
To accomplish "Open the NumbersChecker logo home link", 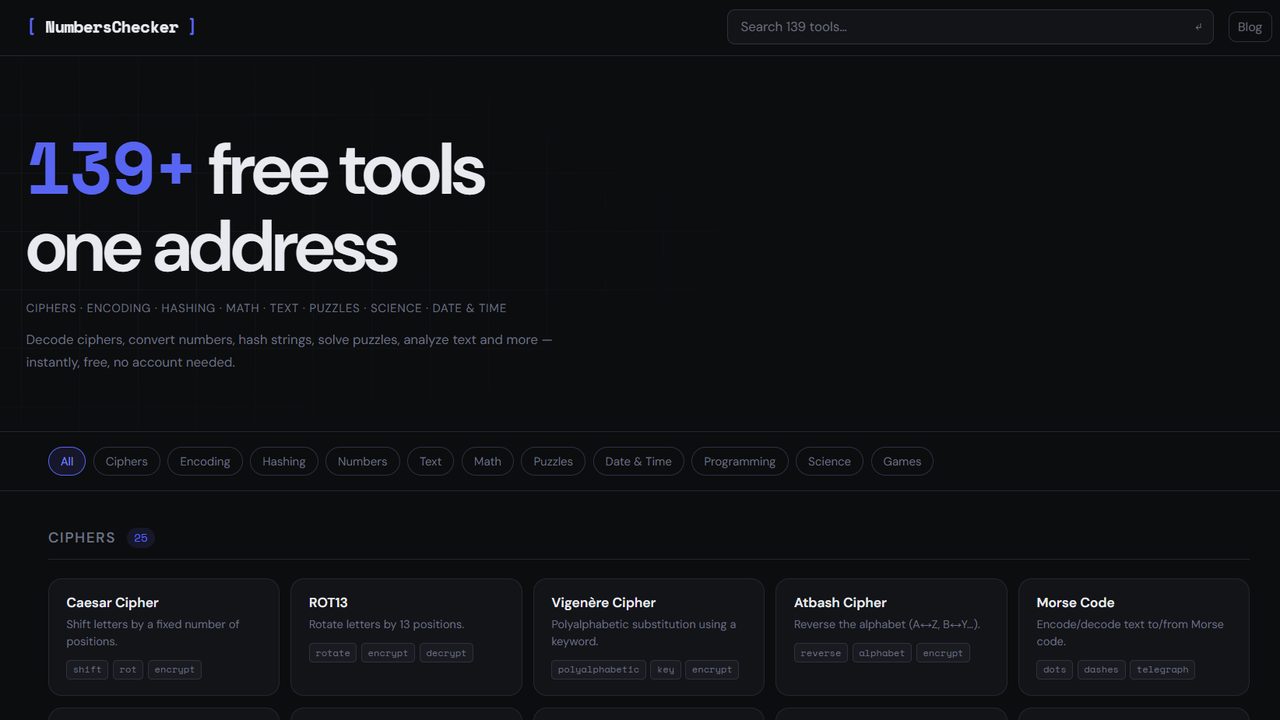I will click(x=111, y=27).
